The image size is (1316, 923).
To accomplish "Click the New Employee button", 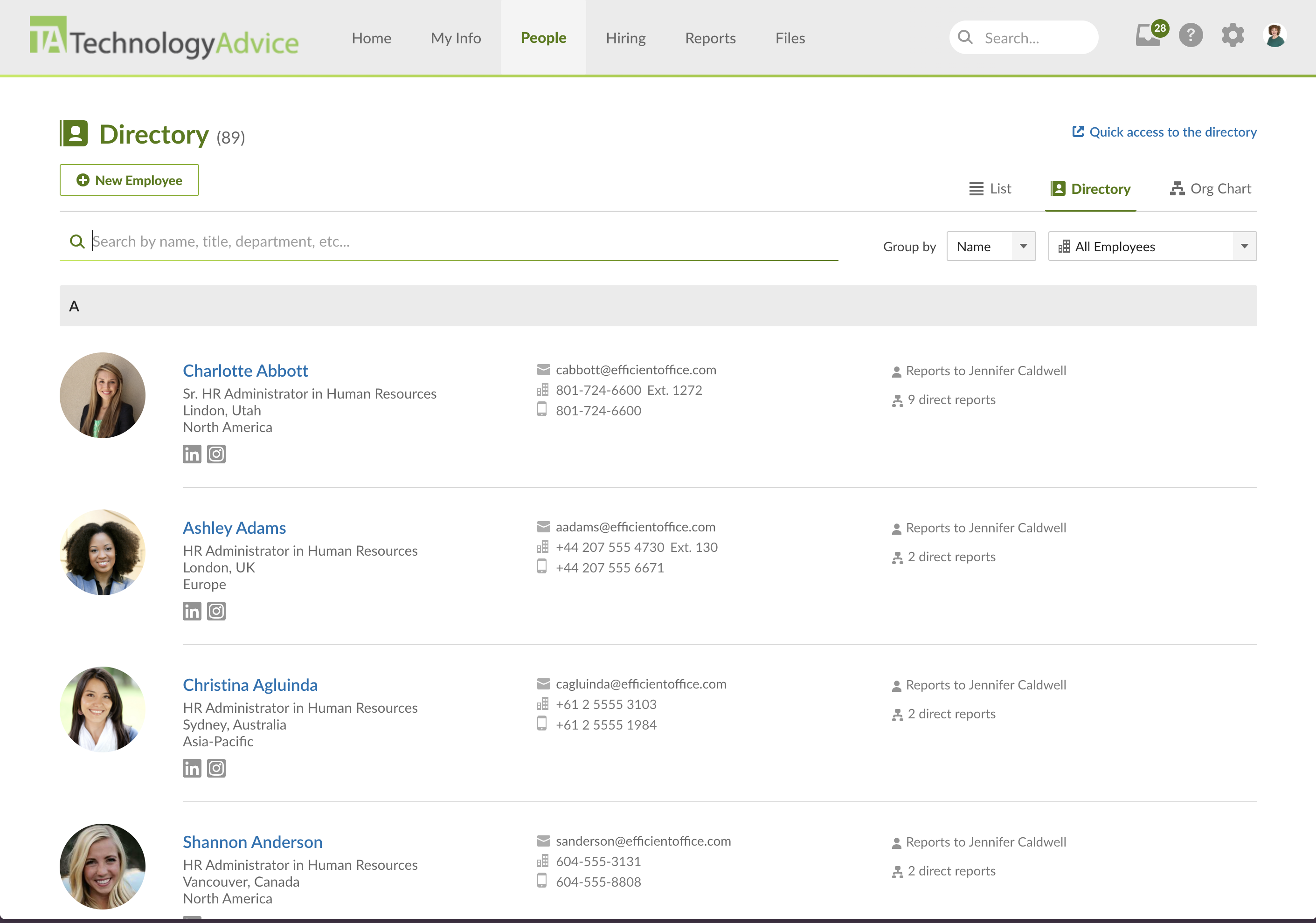I will coord(129,180).
